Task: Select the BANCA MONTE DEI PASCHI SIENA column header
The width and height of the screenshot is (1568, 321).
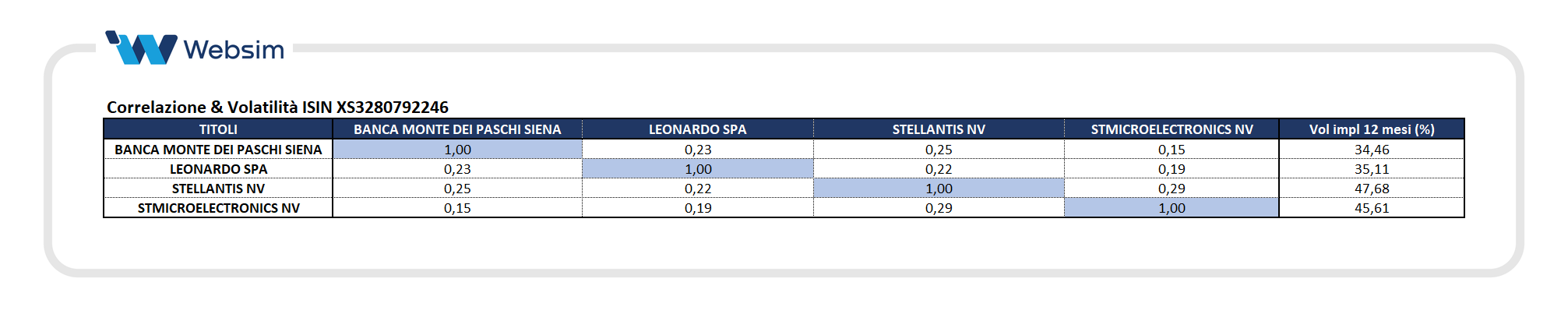Action: click(457, 129)
